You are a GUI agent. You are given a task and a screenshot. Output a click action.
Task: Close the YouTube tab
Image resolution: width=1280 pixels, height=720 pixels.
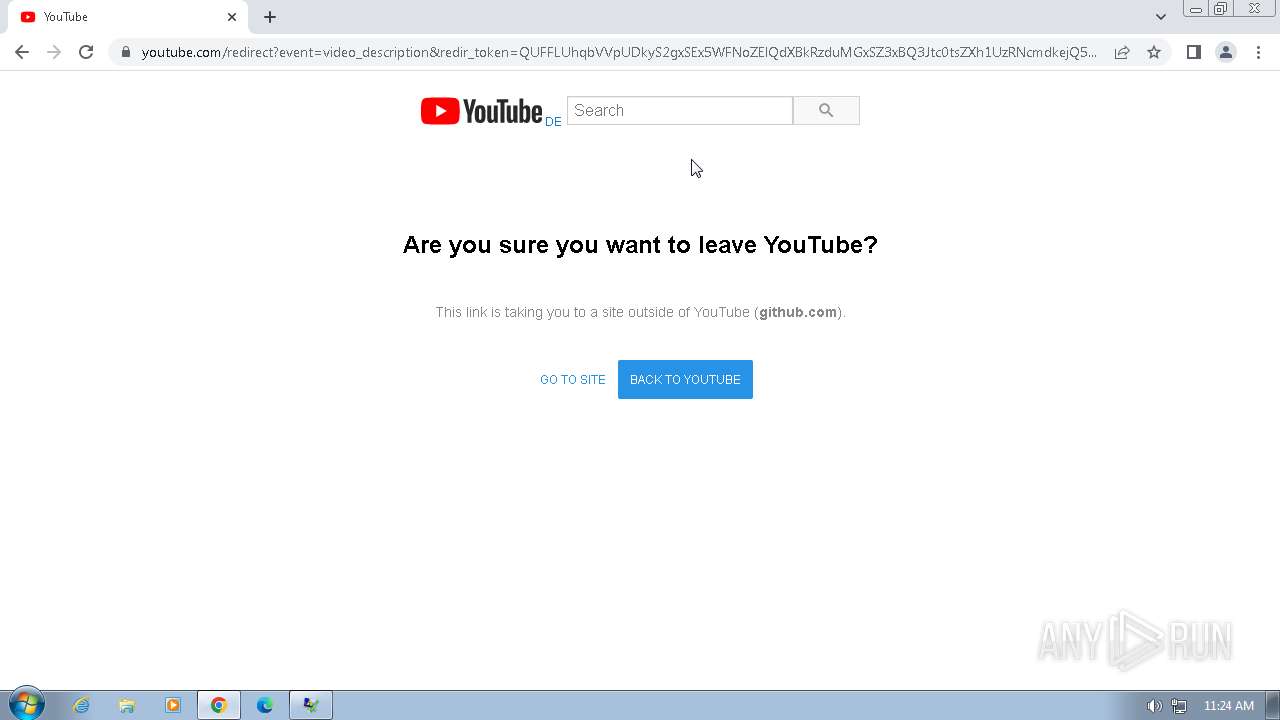[x=232, y=17]
